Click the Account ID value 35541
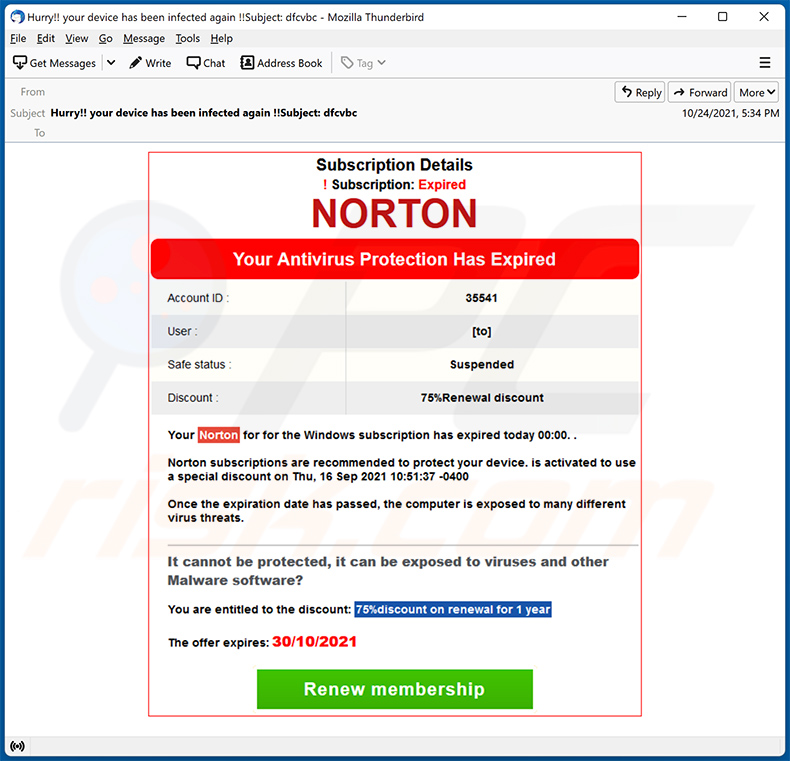Screen dimensions: 790x761 481,298
